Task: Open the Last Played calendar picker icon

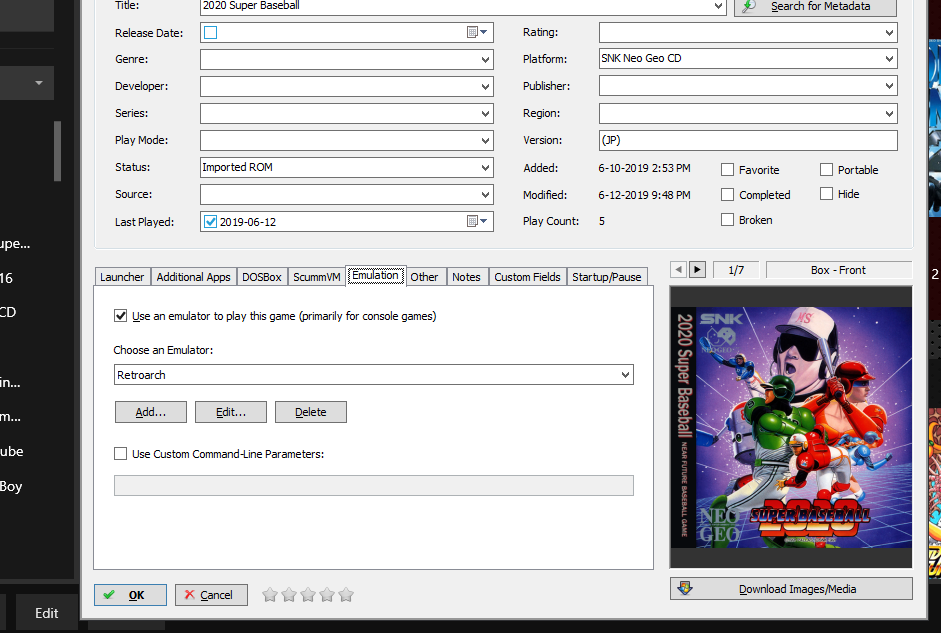Action: click(x=477, y=221)
